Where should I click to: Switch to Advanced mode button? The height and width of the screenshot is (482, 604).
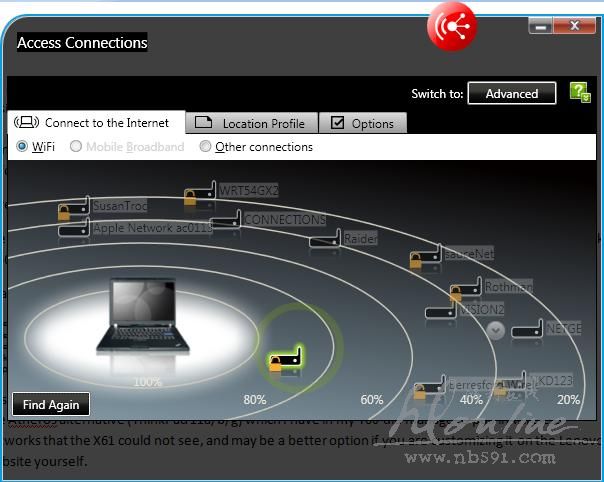511,94
